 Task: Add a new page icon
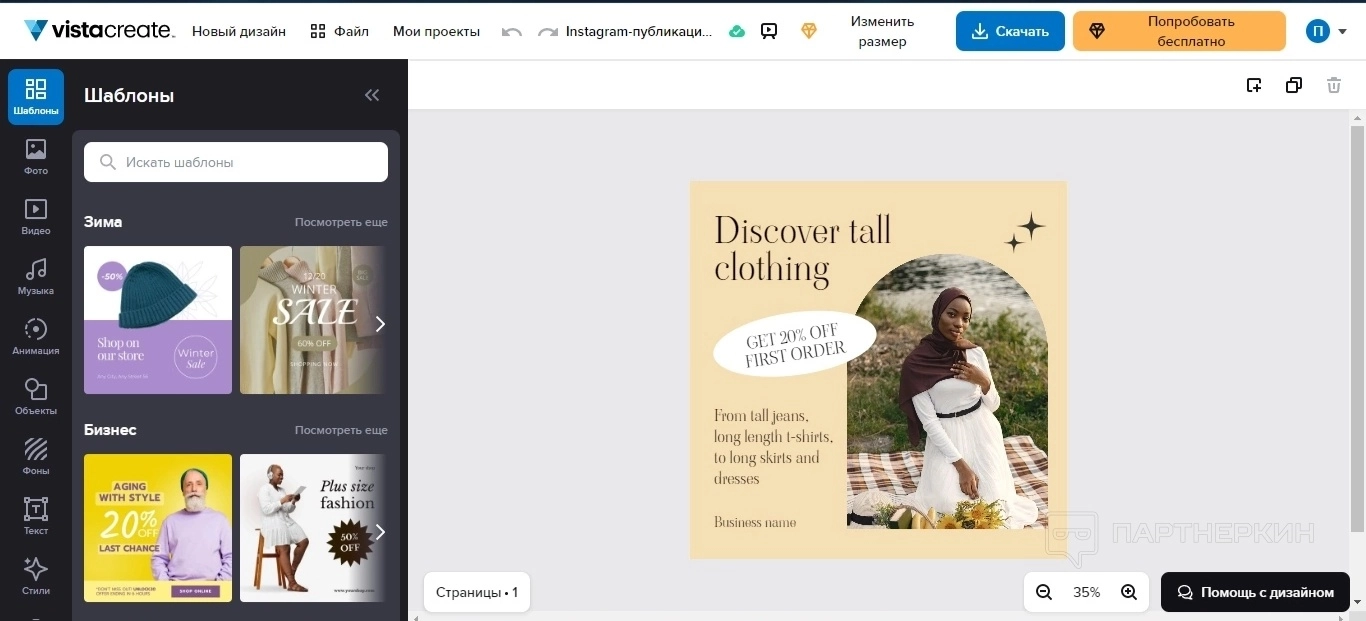[1254, 85]
